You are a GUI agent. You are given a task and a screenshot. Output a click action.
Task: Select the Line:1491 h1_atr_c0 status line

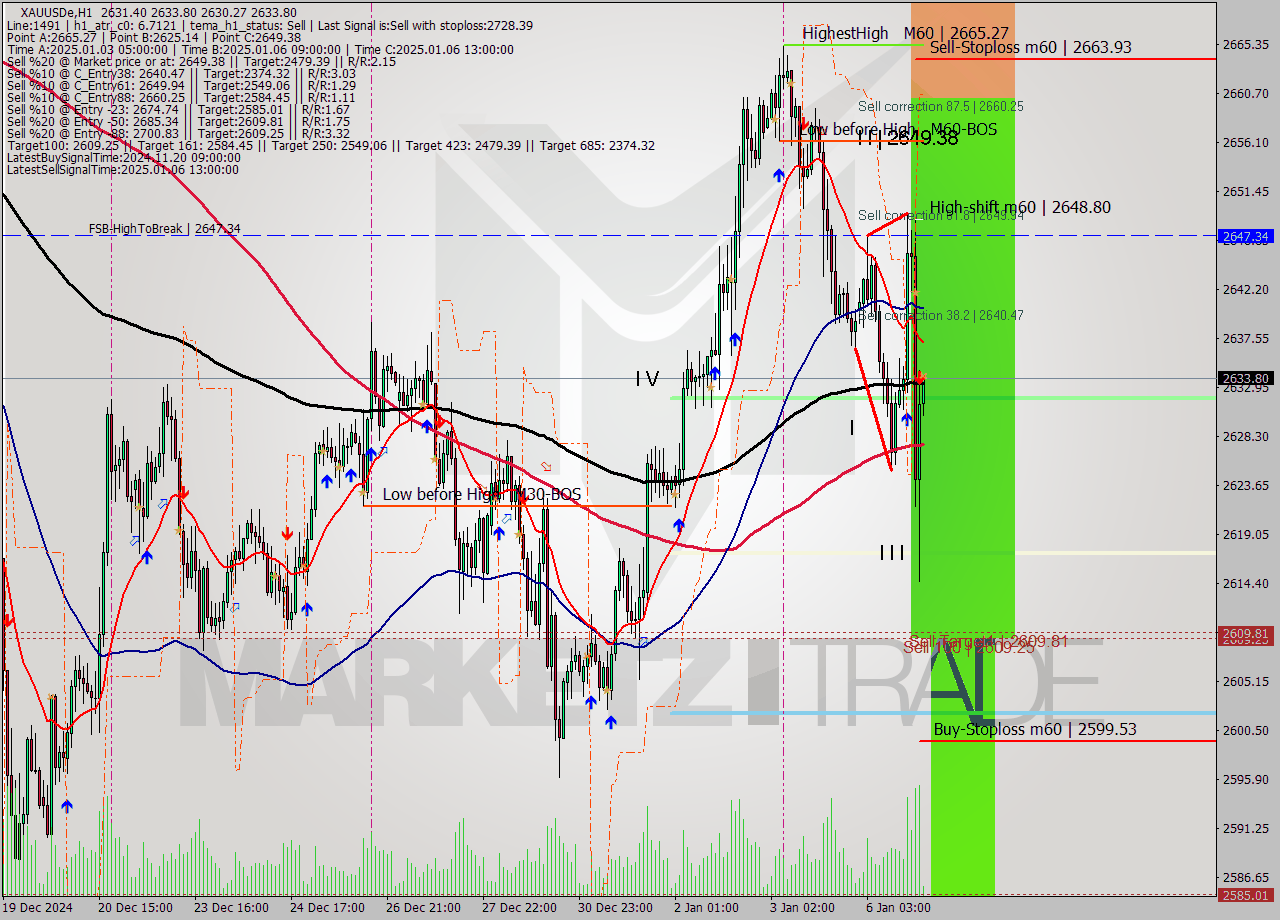[270, 25]
